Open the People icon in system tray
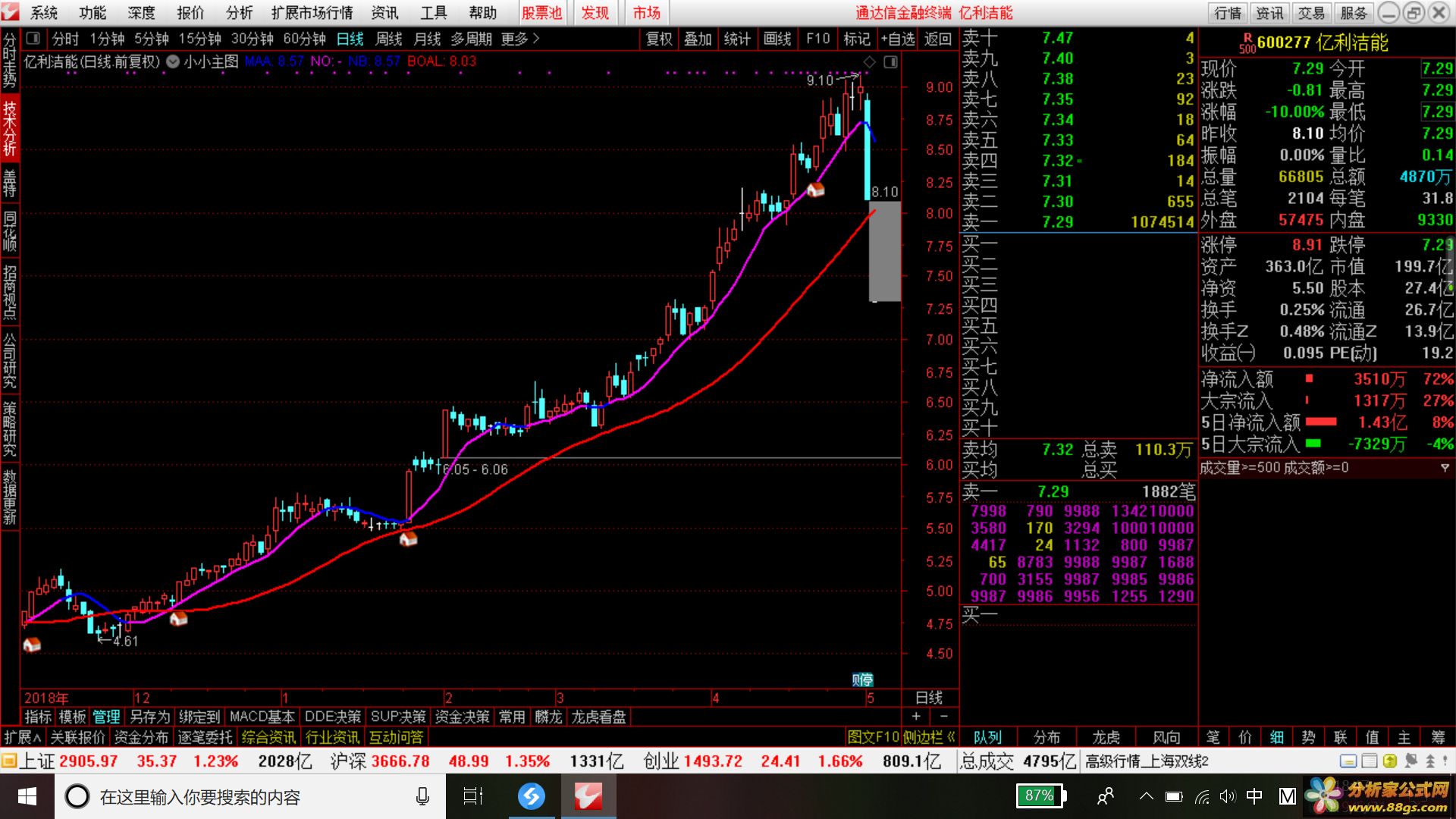The width and height of the screenshot is (1456, 819). tap(1106, 796)
